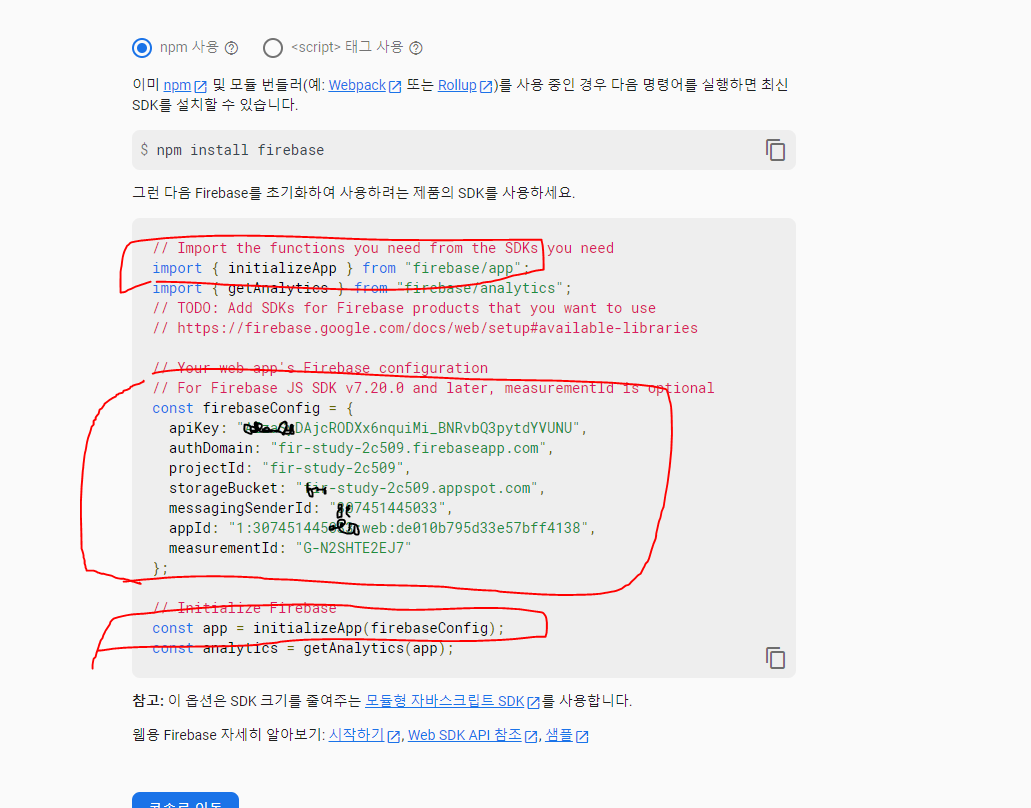Select the <script> 태그 사용 radio button

(273, 48)
